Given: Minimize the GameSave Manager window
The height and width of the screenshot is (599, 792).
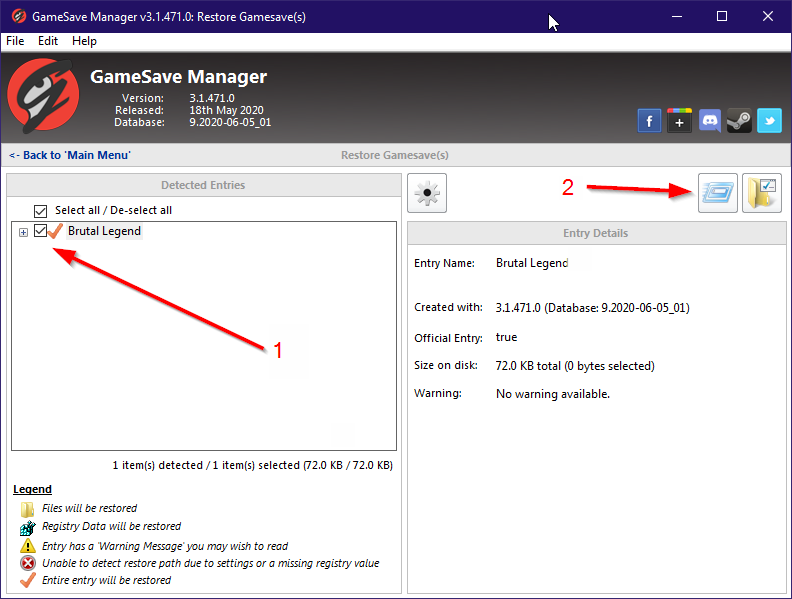Looking at the screenshot, I should coord(677,16).
